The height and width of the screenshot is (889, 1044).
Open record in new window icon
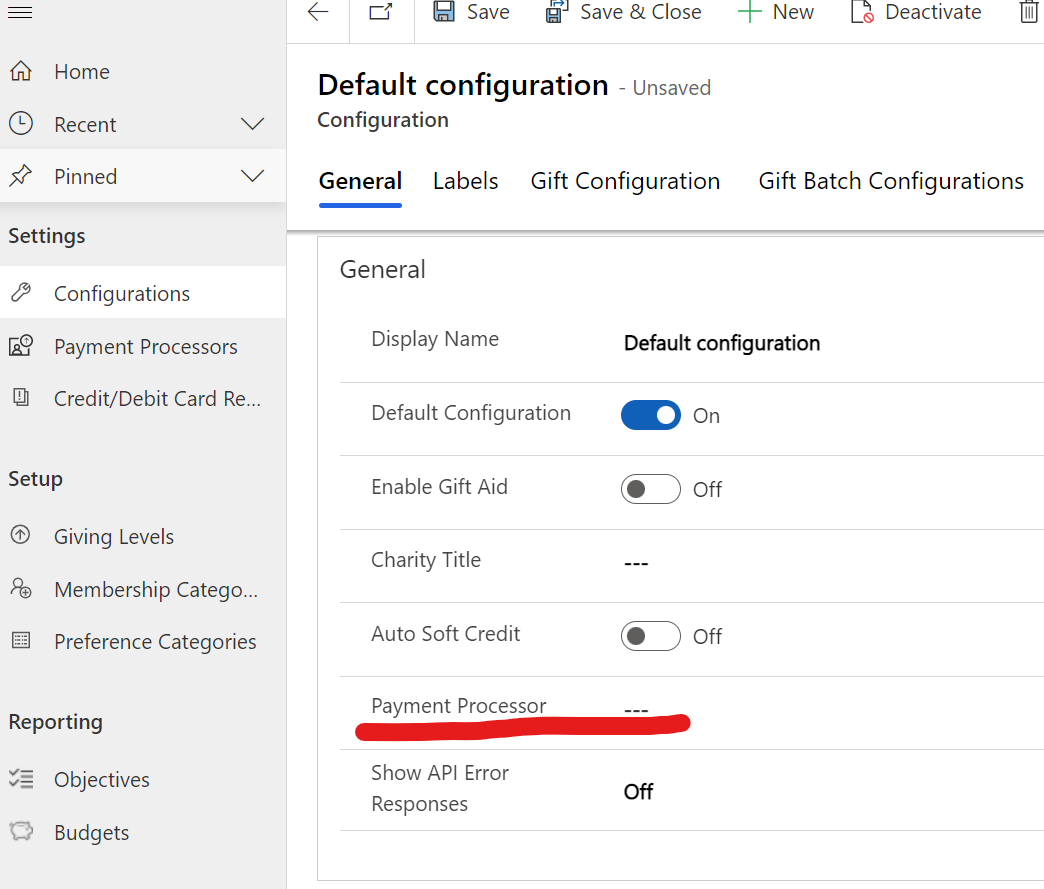coord(381,12)
